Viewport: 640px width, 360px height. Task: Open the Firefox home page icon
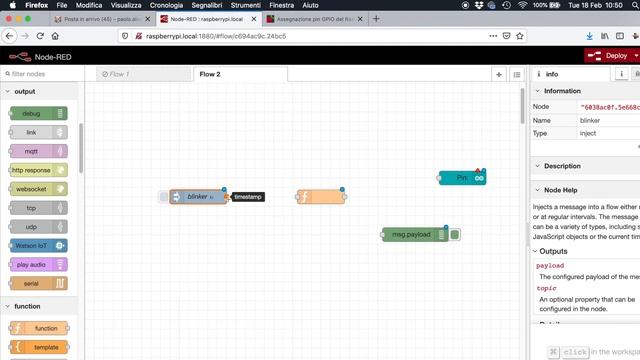[x=55, y=36]
